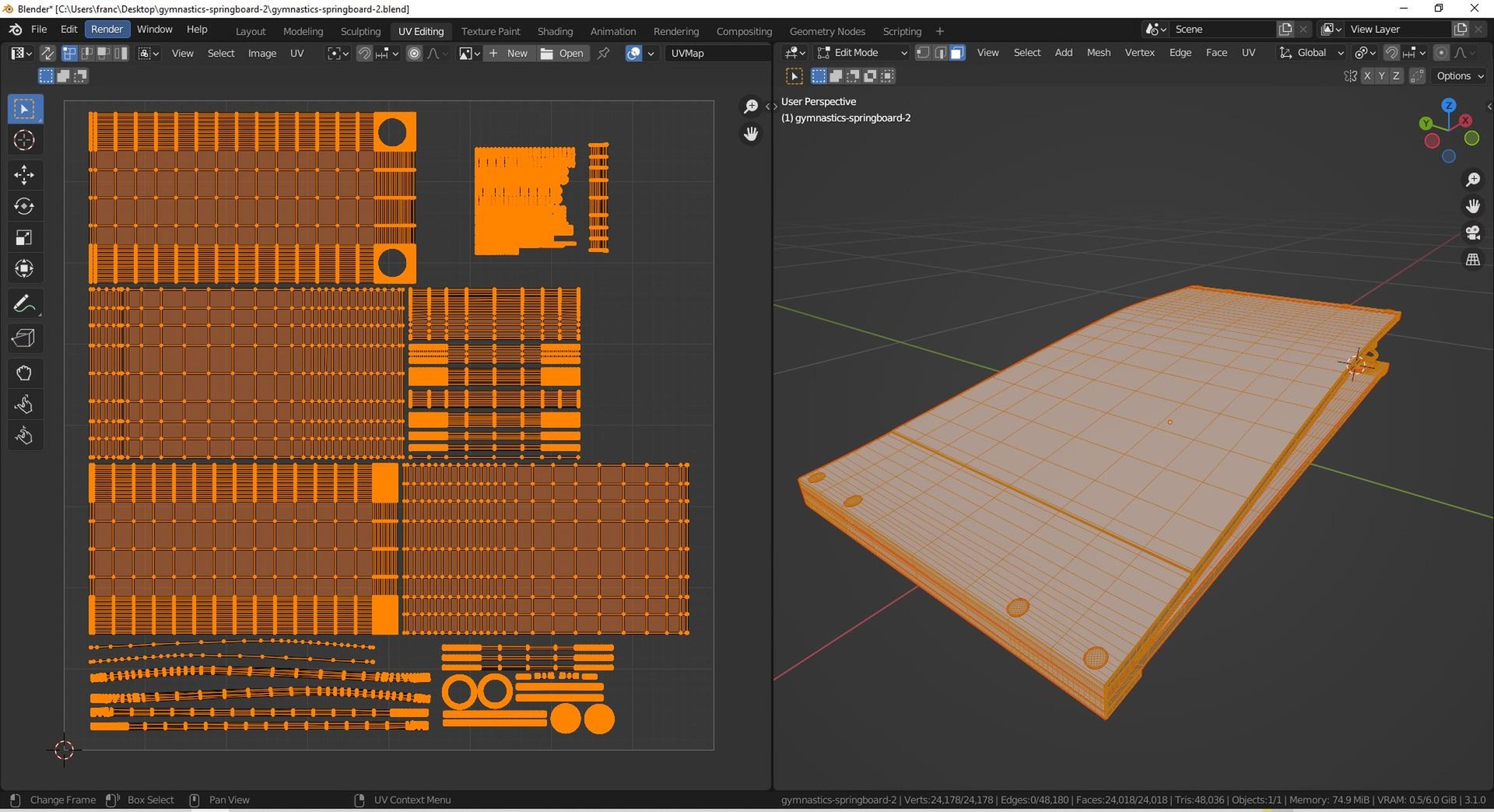
Task: Expand Global transform orientation dropdown
Action: [1312, 52]
